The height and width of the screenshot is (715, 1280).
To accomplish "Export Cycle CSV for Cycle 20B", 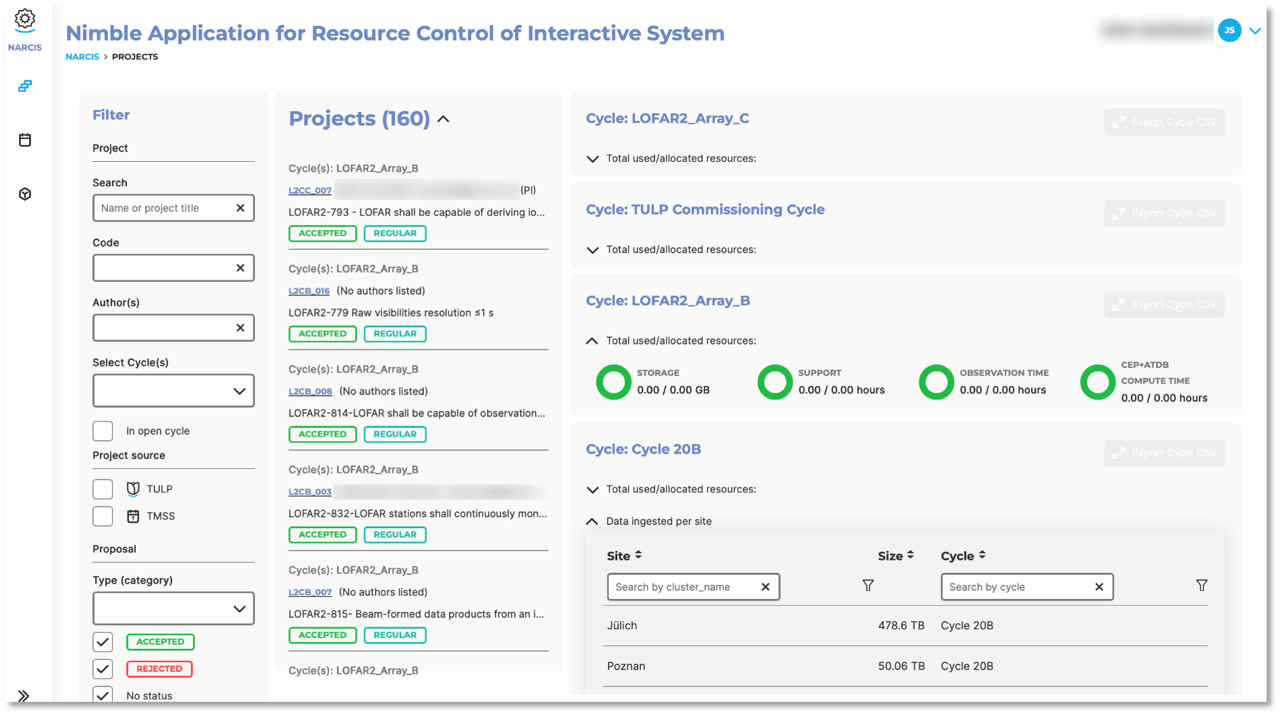I will (1164, 453).
